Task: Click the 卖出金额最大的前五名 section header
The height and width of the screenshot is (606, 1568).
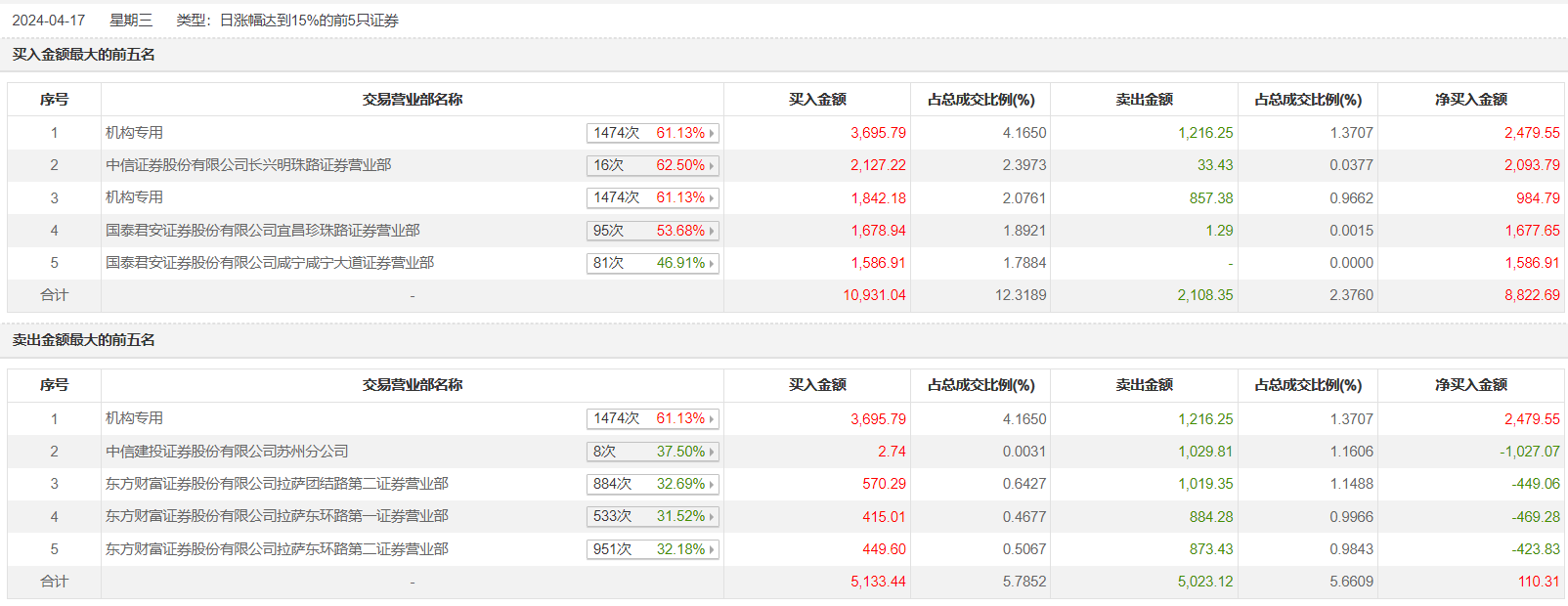Action: click(x=84, y=340)
